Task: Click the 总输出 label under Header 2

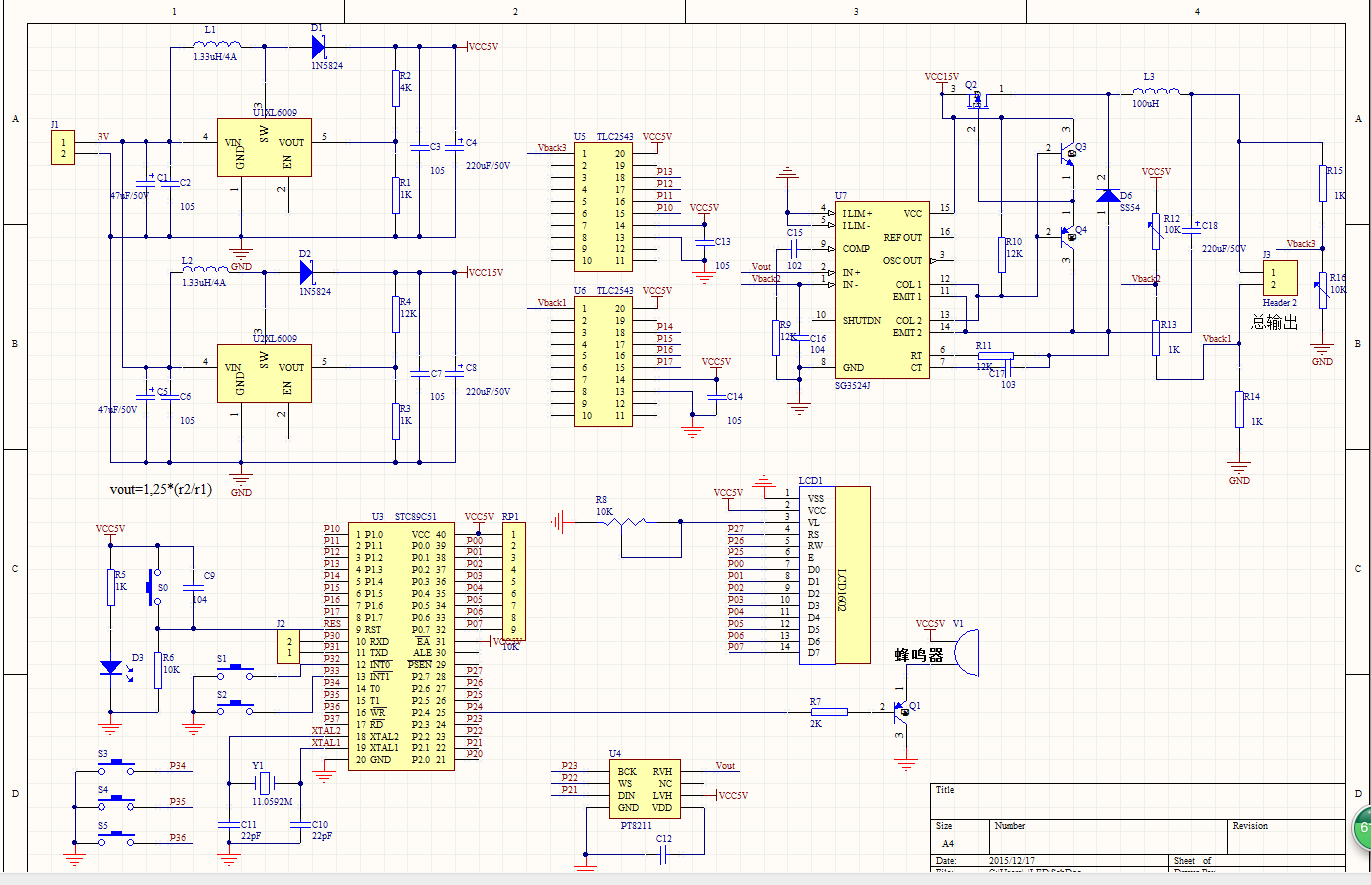Action: tap(1274, 322)
